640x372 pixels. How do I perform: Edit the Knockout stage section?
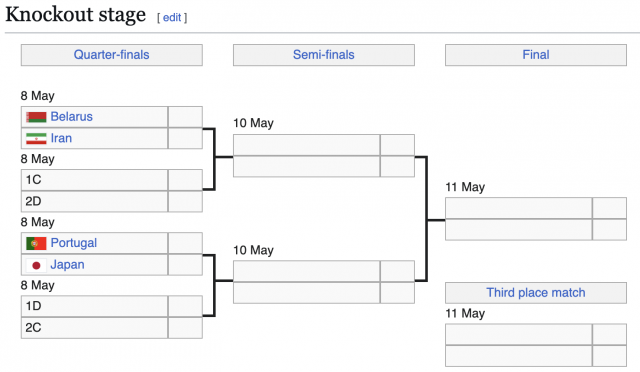click(x=172, y=18)
